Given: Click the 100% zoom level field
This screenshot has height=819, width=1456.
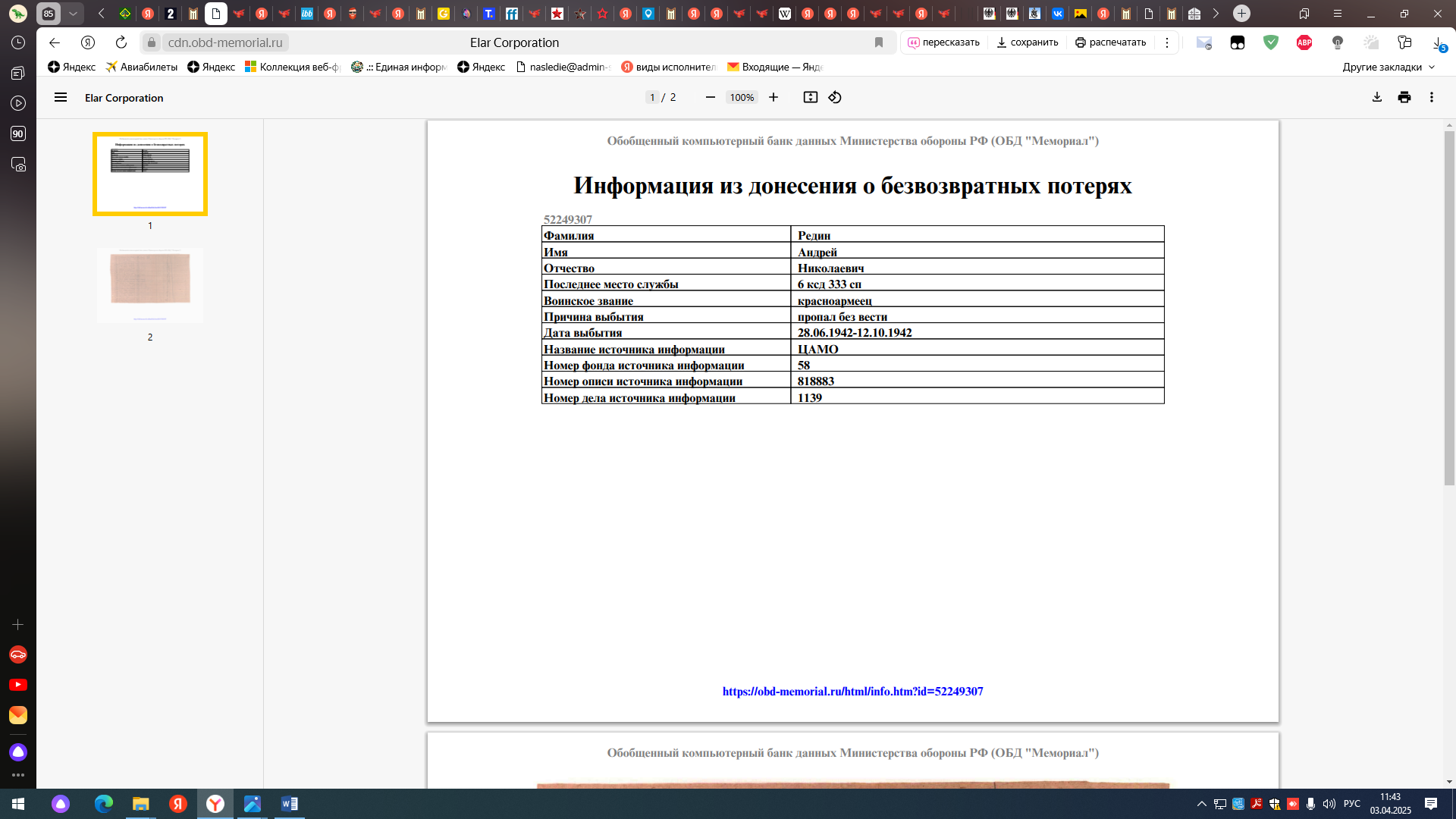Looking at the screenshot, I should [x=742, y=97].
